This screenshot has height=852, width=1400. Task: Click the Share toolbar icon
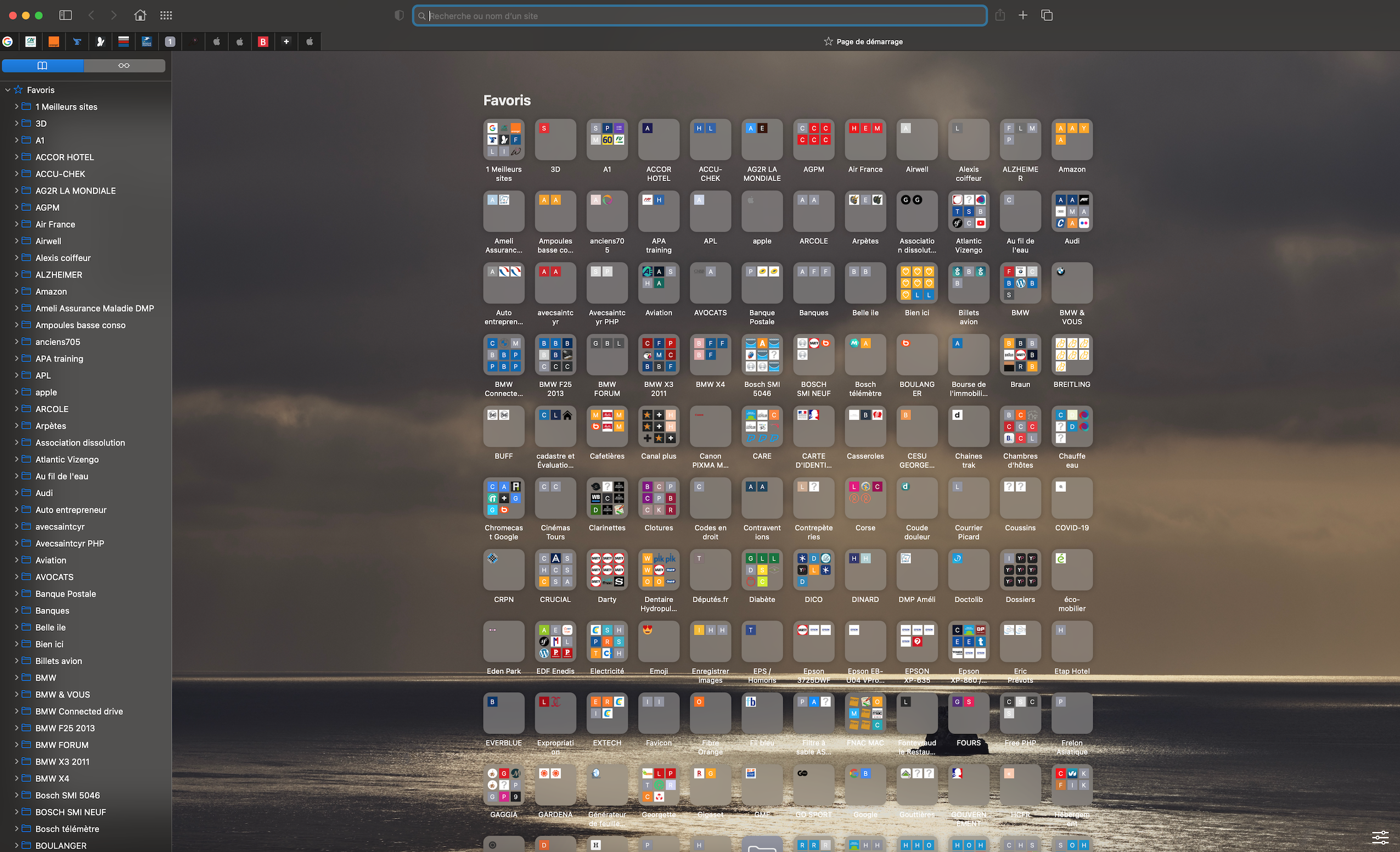(x=1000, y=15)
